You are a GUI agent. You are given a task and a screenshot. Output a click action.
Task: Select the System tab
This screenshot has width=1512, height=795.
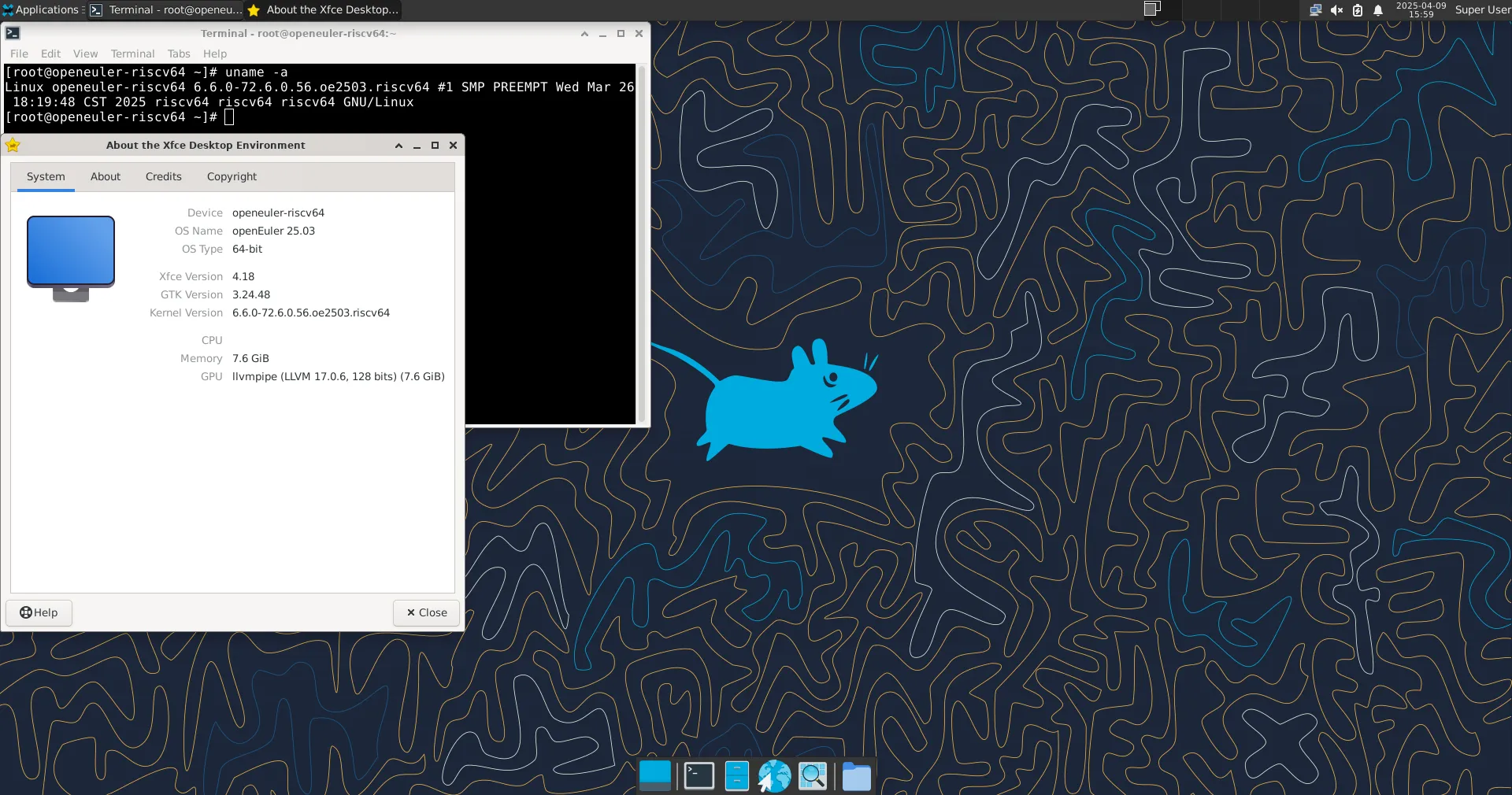tap(46, 177)
